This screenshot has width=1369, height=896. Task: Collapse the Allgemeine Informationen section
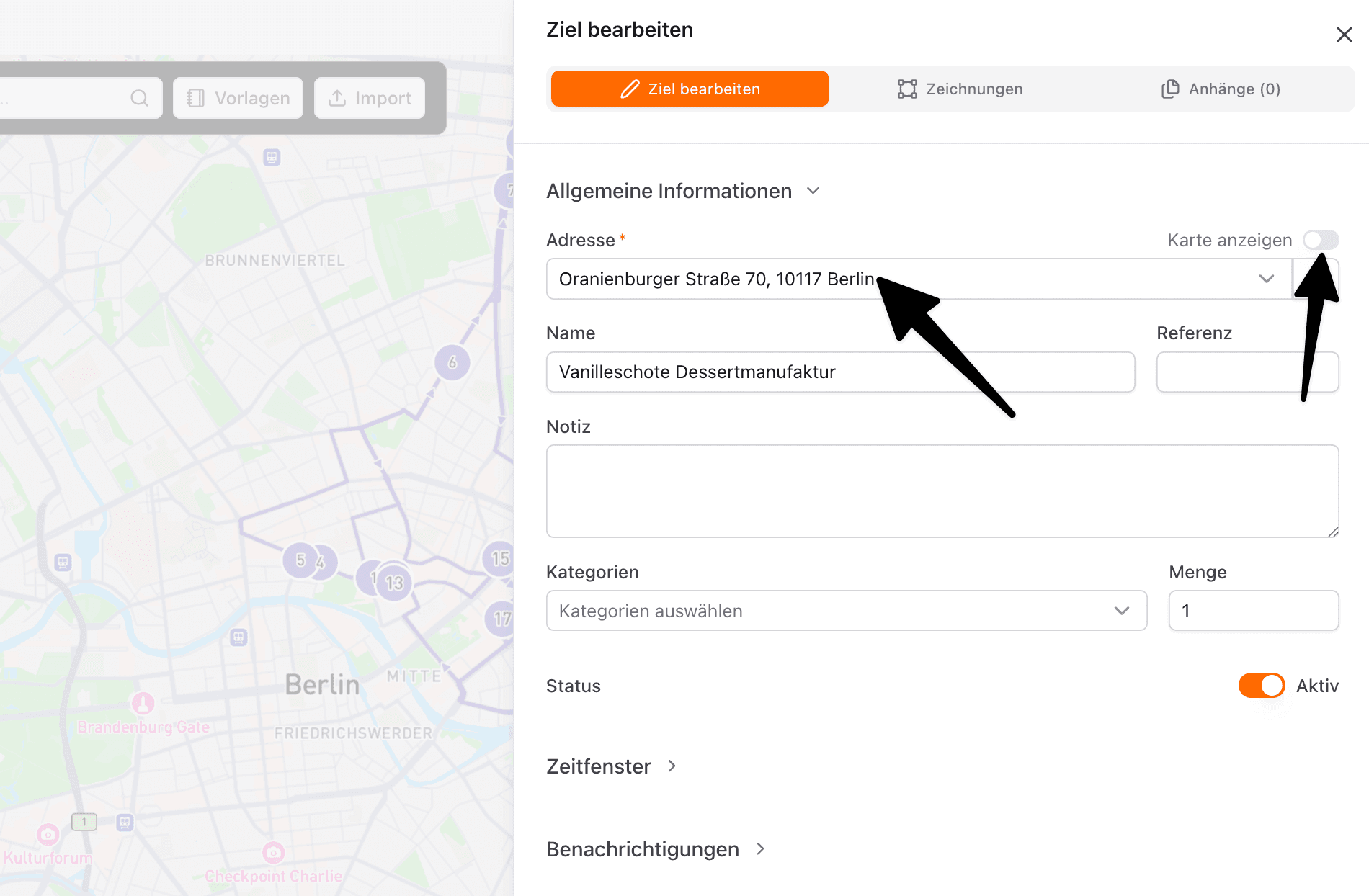coord(813,191)
